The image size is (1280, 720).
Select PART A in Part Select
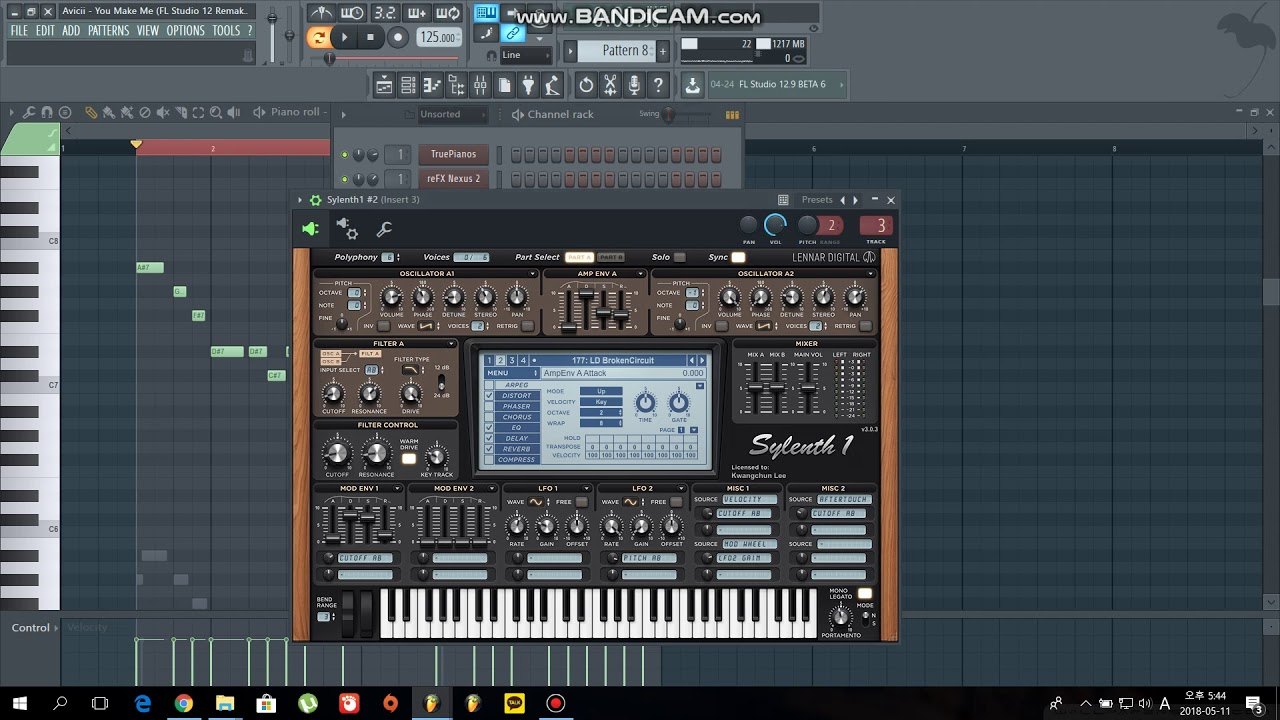tap(579, 257)
